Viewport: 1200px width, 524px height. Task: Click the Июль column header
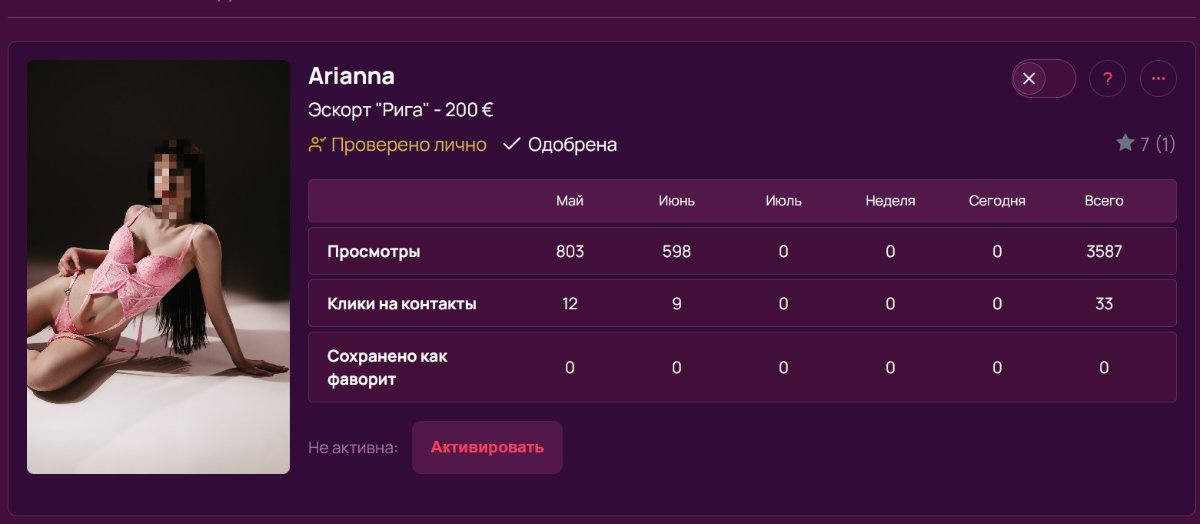point(783,201)
